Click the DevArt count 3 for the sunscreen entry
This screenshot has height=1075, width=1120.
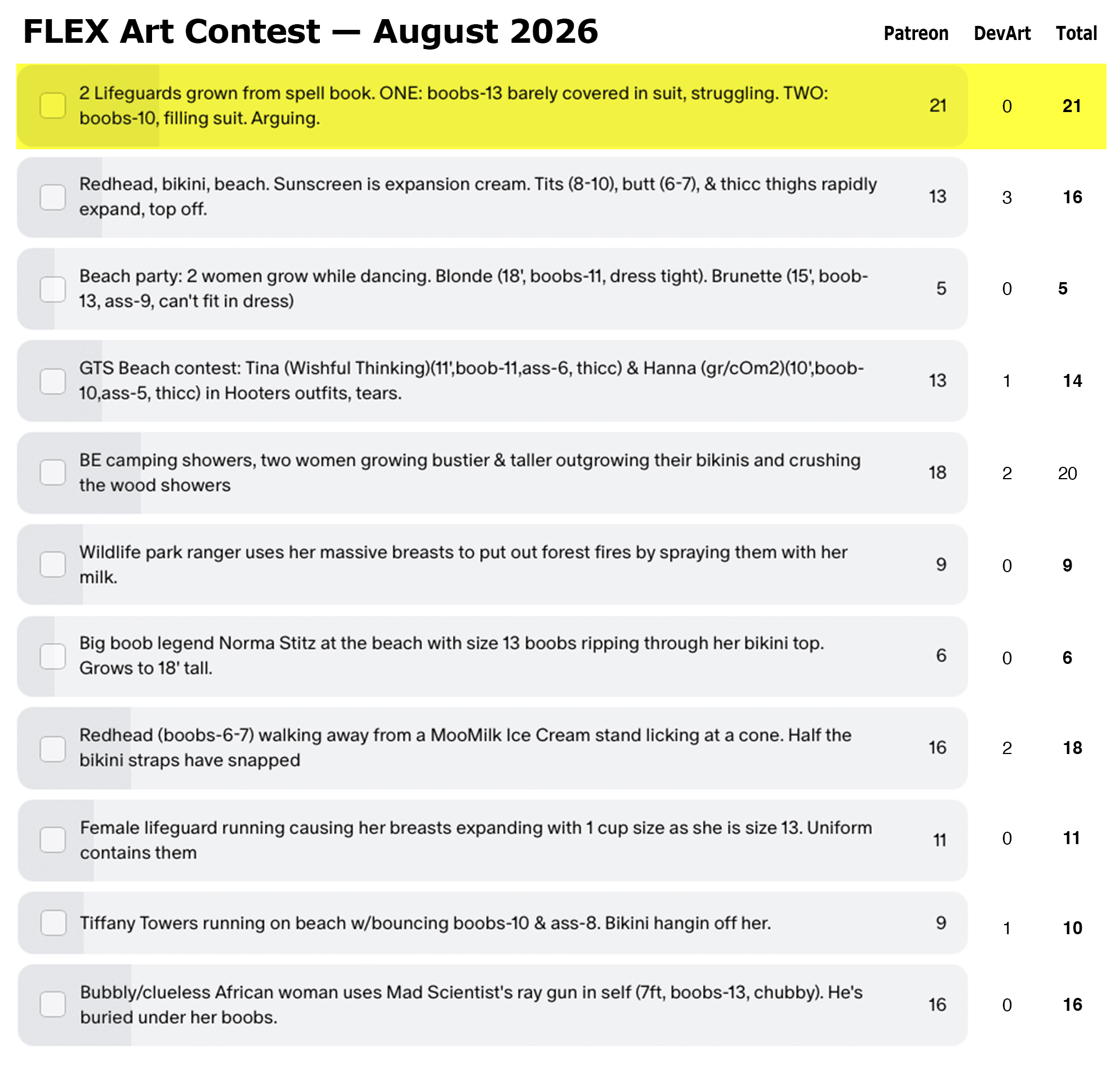[1007, 198]
